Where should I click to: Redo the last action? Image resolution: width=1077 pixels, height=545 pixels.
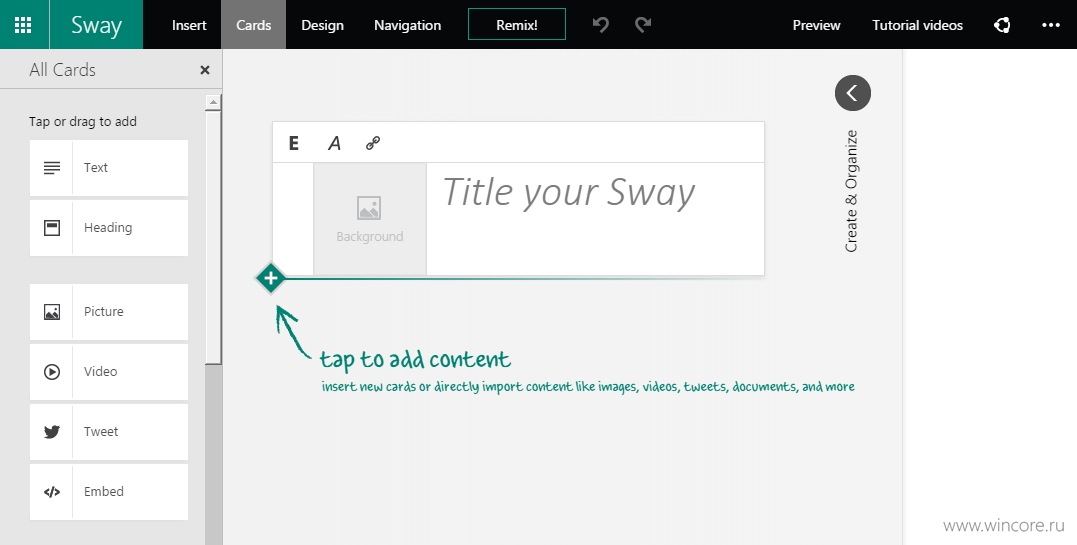[643, 25]
